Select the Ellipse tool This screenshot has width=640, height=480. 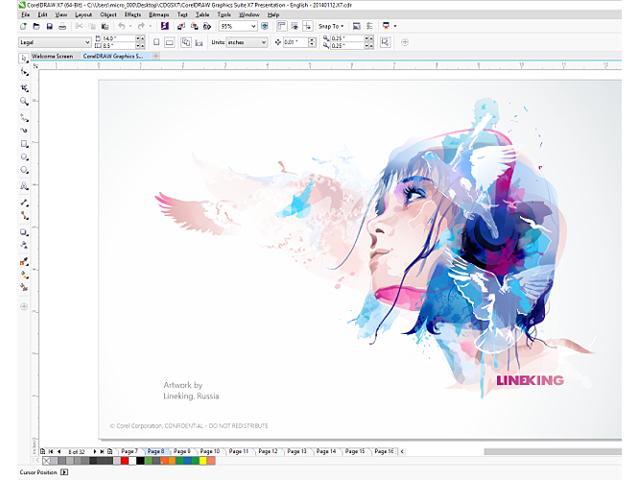coord(24,158)
